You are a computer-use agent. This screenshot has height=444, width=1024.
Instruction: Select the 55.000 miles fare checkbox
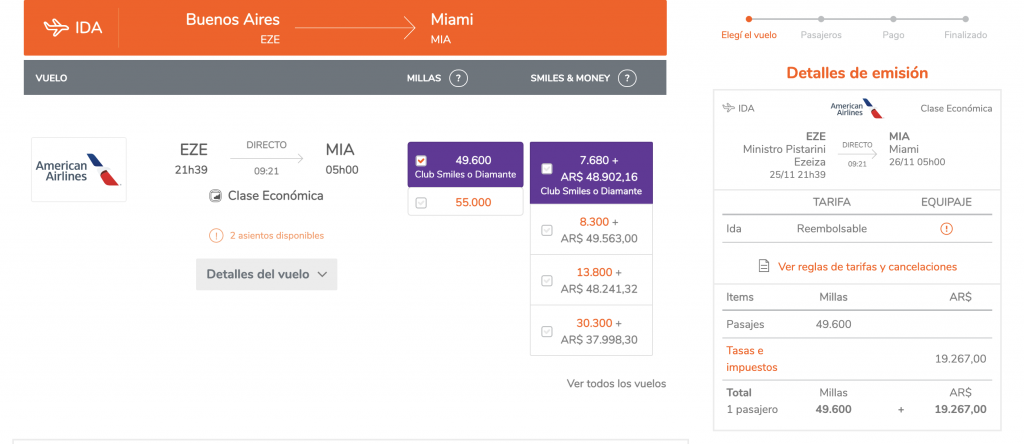coord(421,203)
